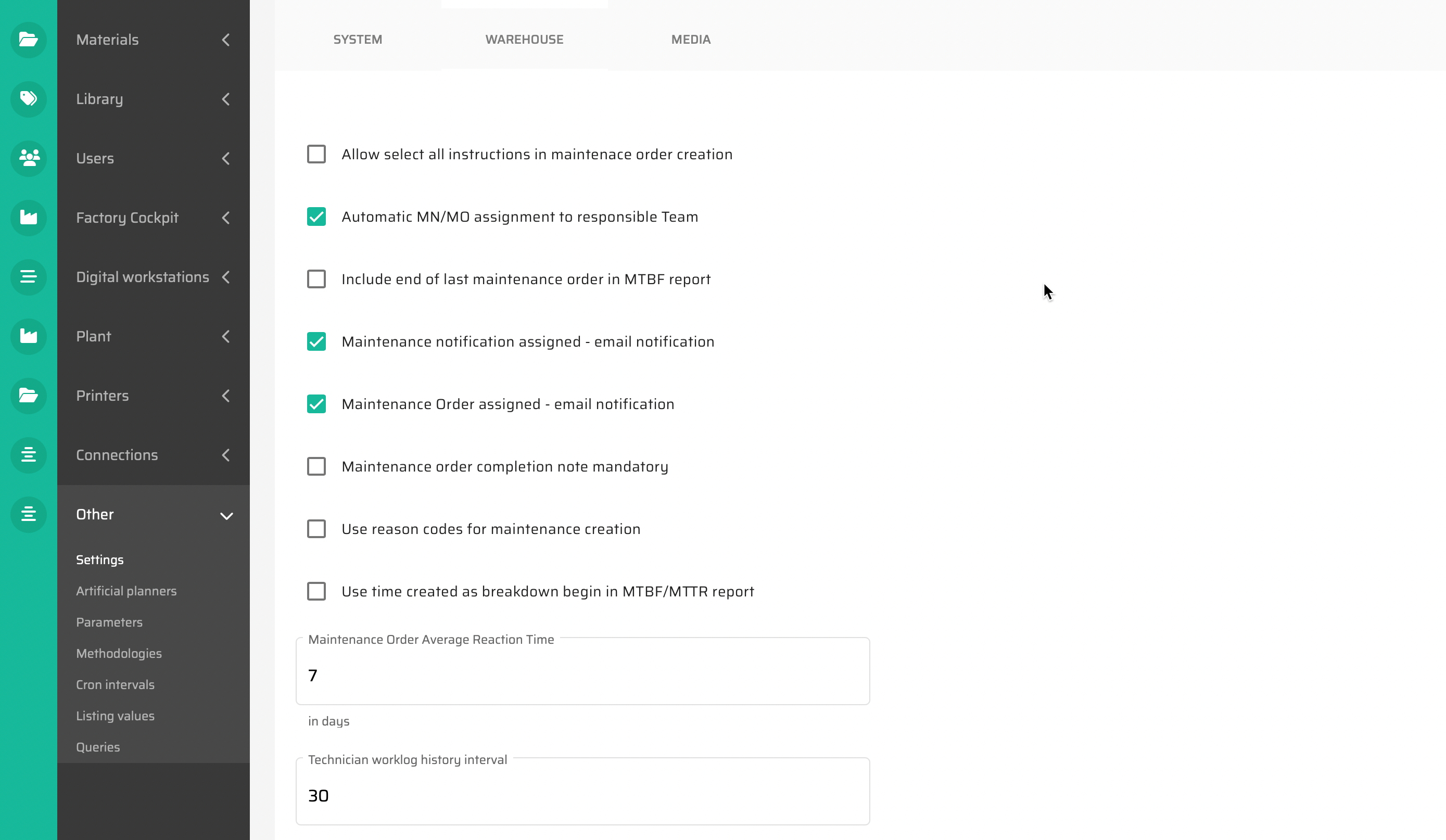Click the Users group icon
This screenshot has width=1446, height=840.
tap(28, 158)
